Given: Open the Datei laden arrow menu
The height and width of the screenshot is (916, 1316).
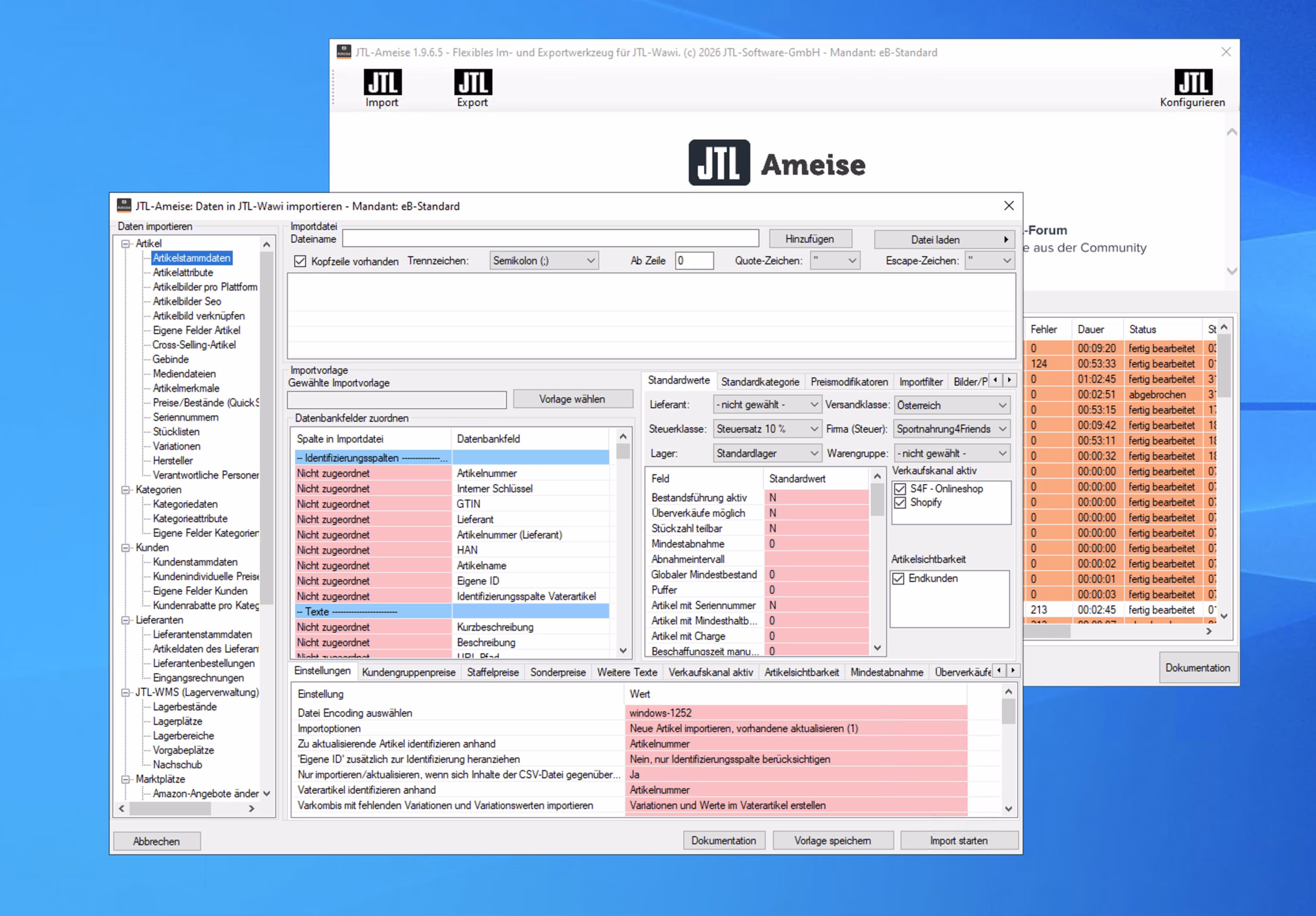Looking at the screenshot, I should [1006, 240].
